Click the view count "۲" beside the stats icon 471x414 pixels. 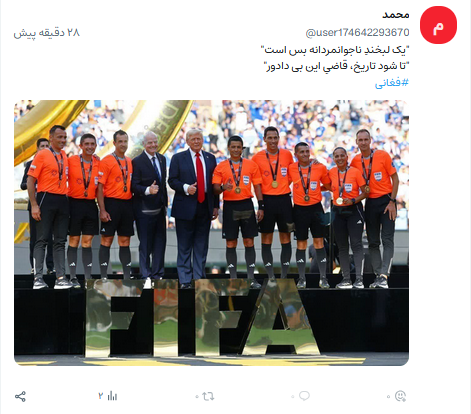point(101,396)
